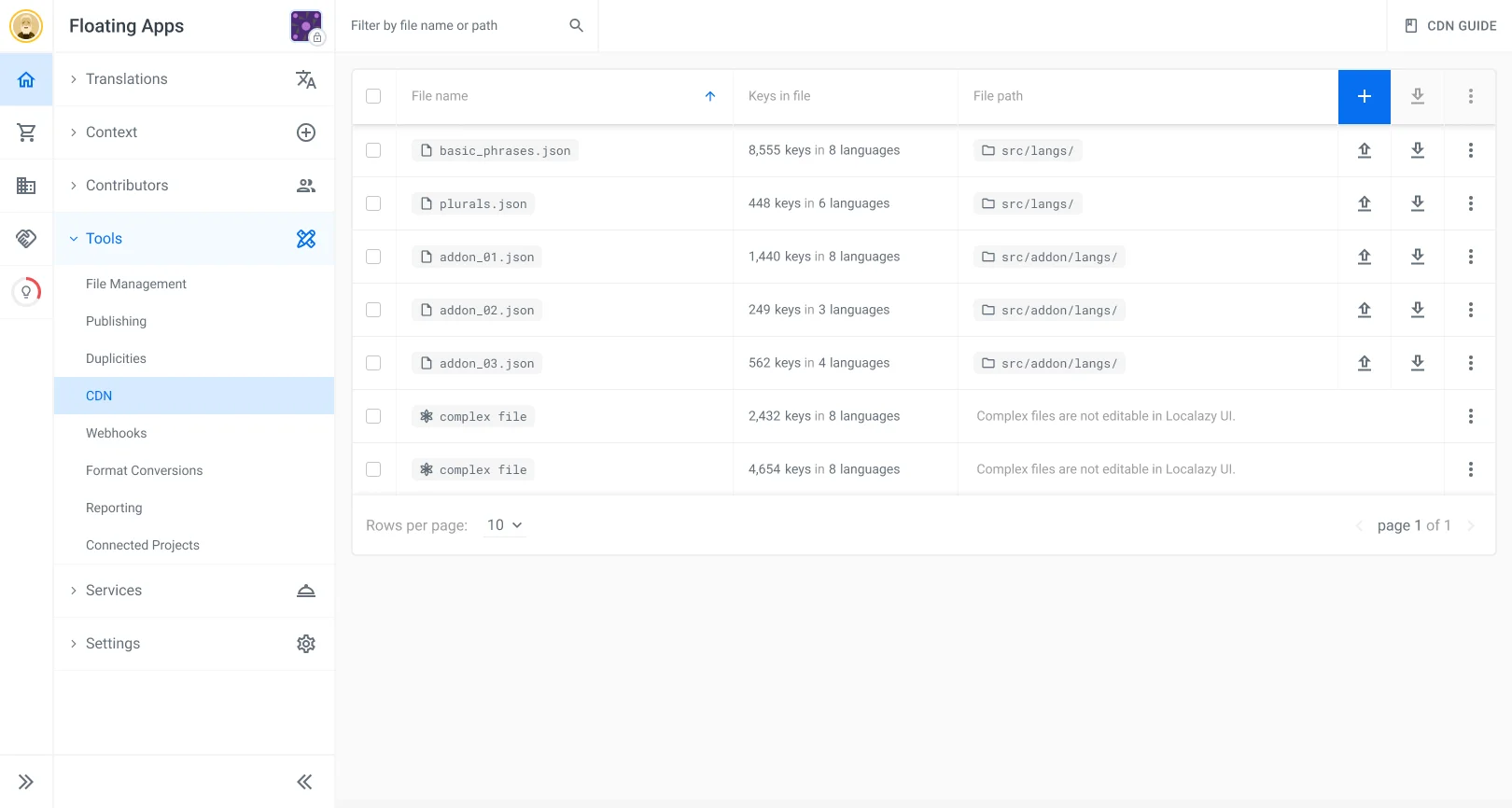Viewport: 1512px width, 808px height.
Task: Click the filter by file name field
Action: click(455, 25)
